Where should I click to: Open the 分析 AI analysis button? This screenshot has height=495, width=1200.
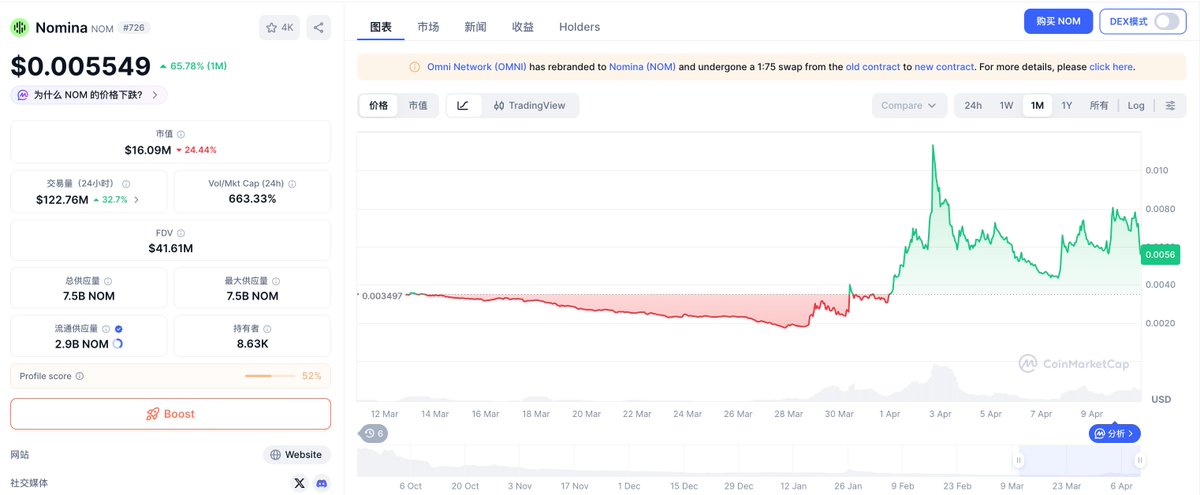coord(1114,433)
